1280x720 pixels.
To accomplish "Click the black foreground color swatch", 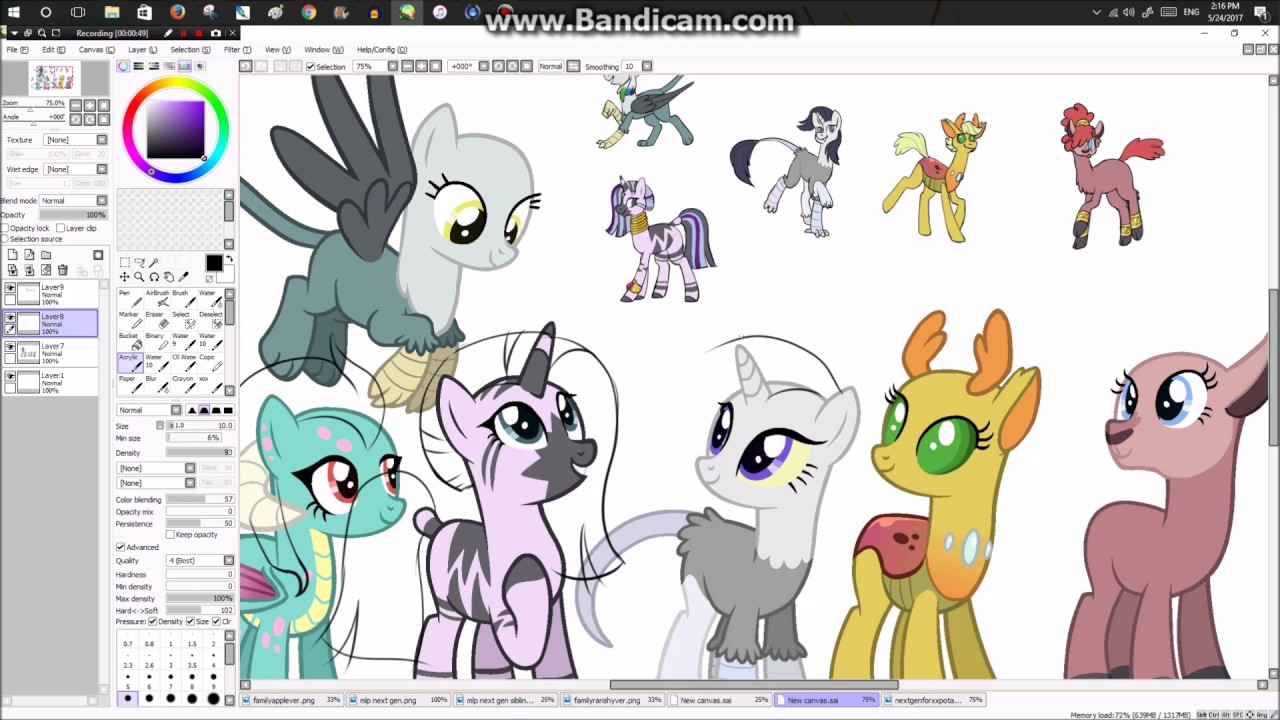I will [214, 263].
